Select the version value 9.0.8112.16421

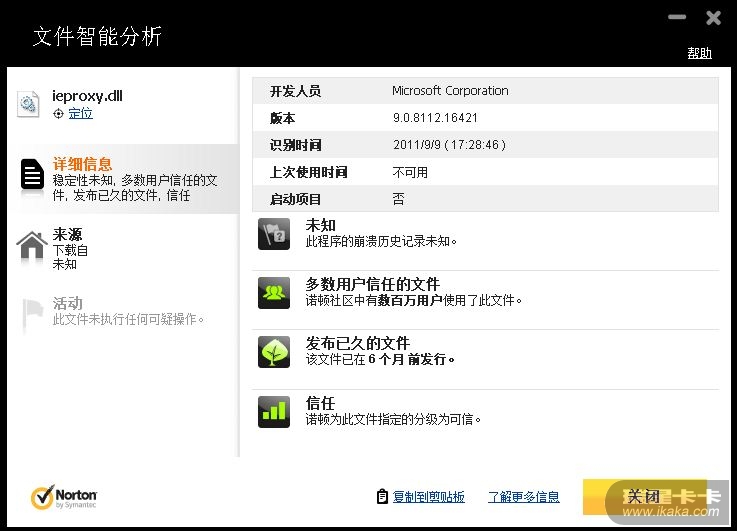(435, 117)
